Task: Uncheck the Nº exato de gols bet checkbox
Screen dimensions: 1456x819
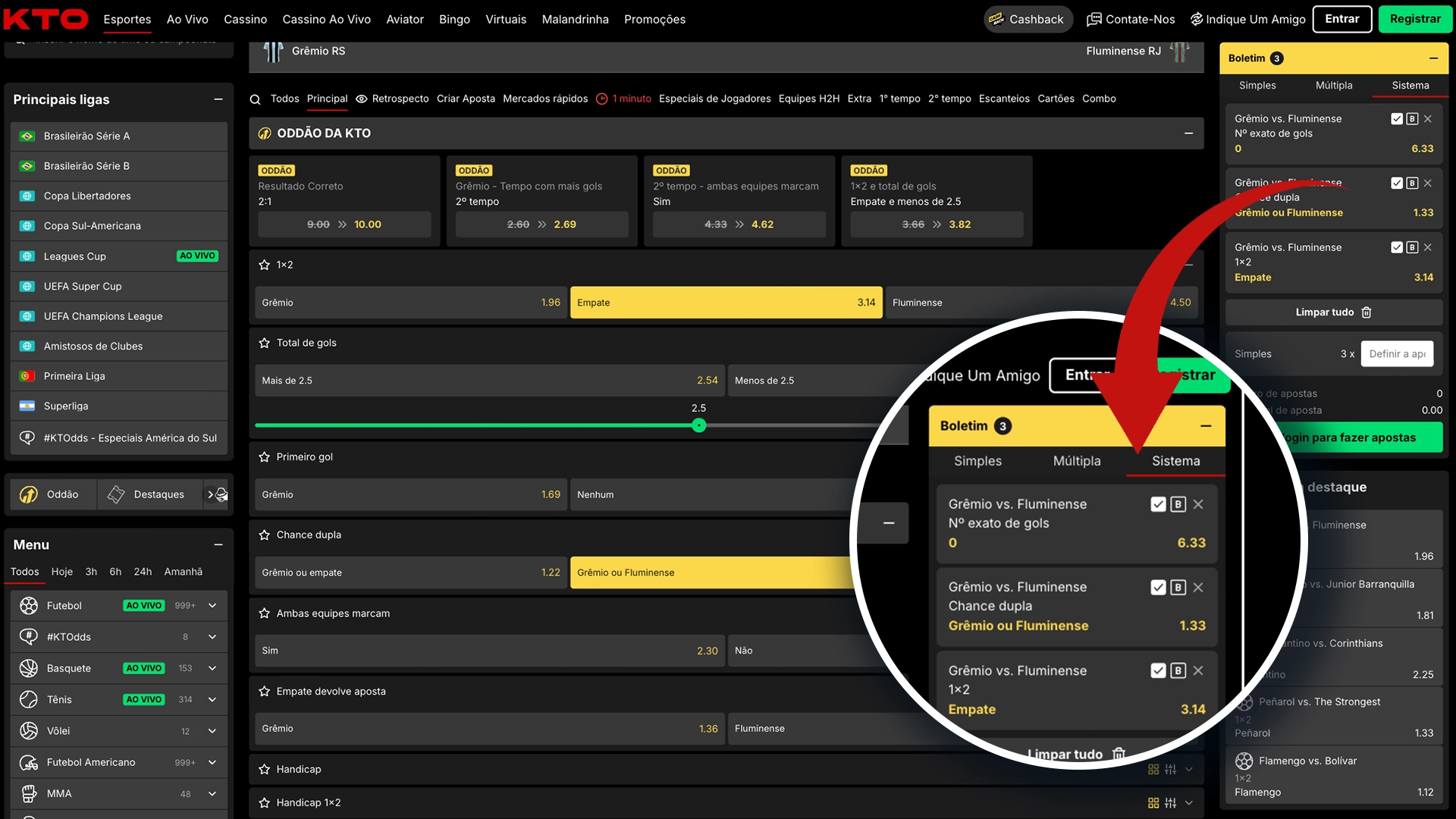Action: tap(1397, 119)
